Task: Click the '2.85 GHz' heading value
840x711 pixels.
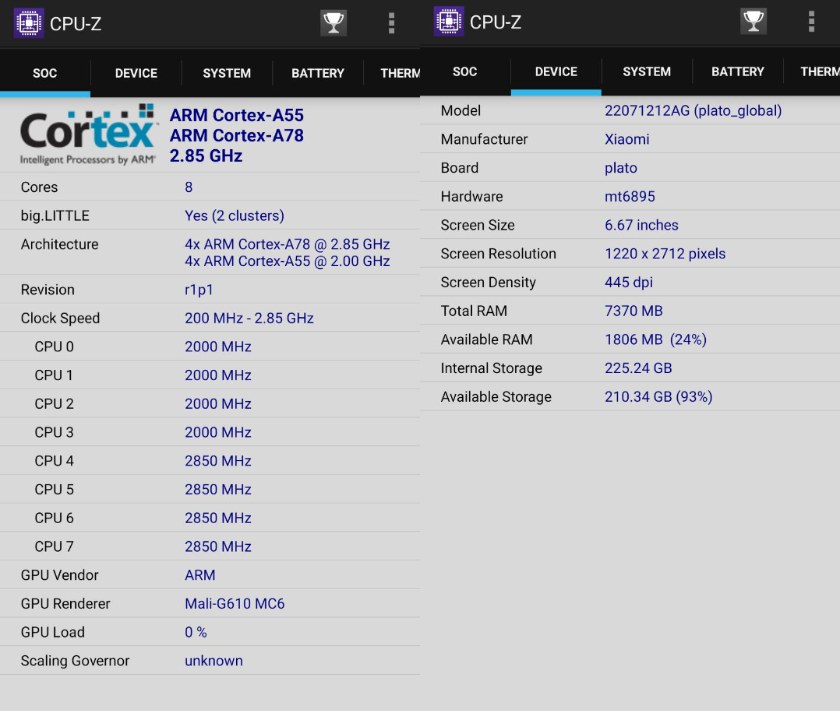Action: [206, 156]
